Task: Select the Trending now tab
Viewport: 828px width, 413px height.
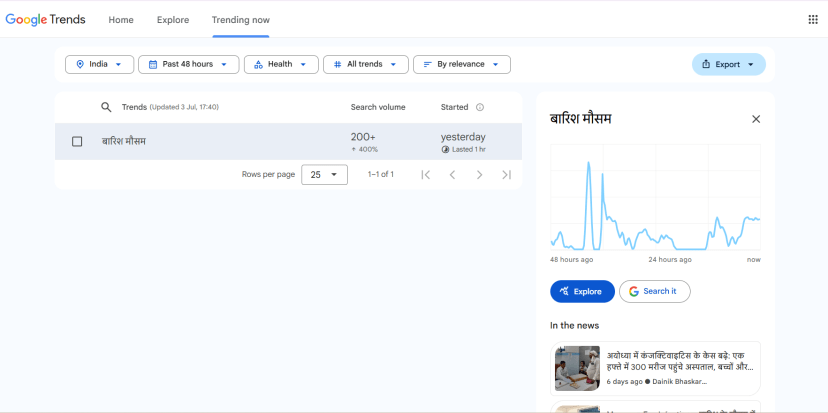Action: click(x=241, y=20)
